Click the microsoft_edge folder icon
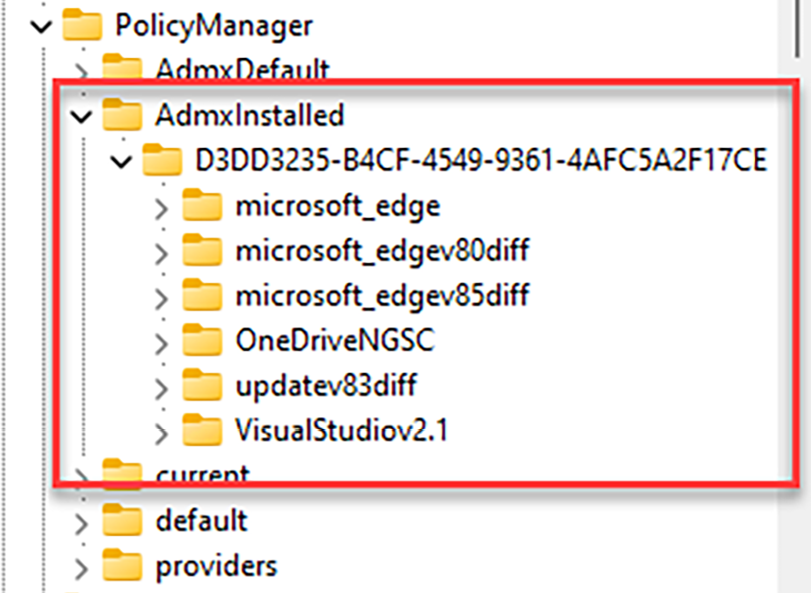 [202, 206]
